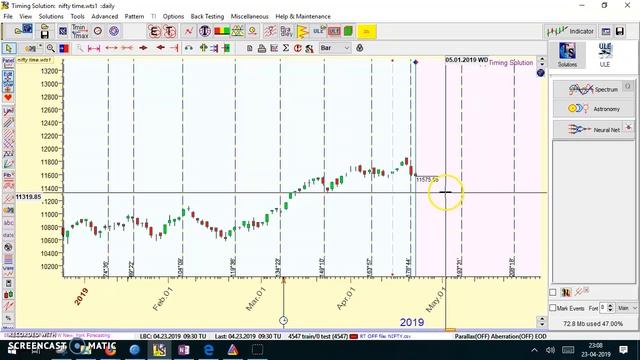Open the Astronomy module button
Viewport: 640px width, 360px height.
click(x=594, y=109)
